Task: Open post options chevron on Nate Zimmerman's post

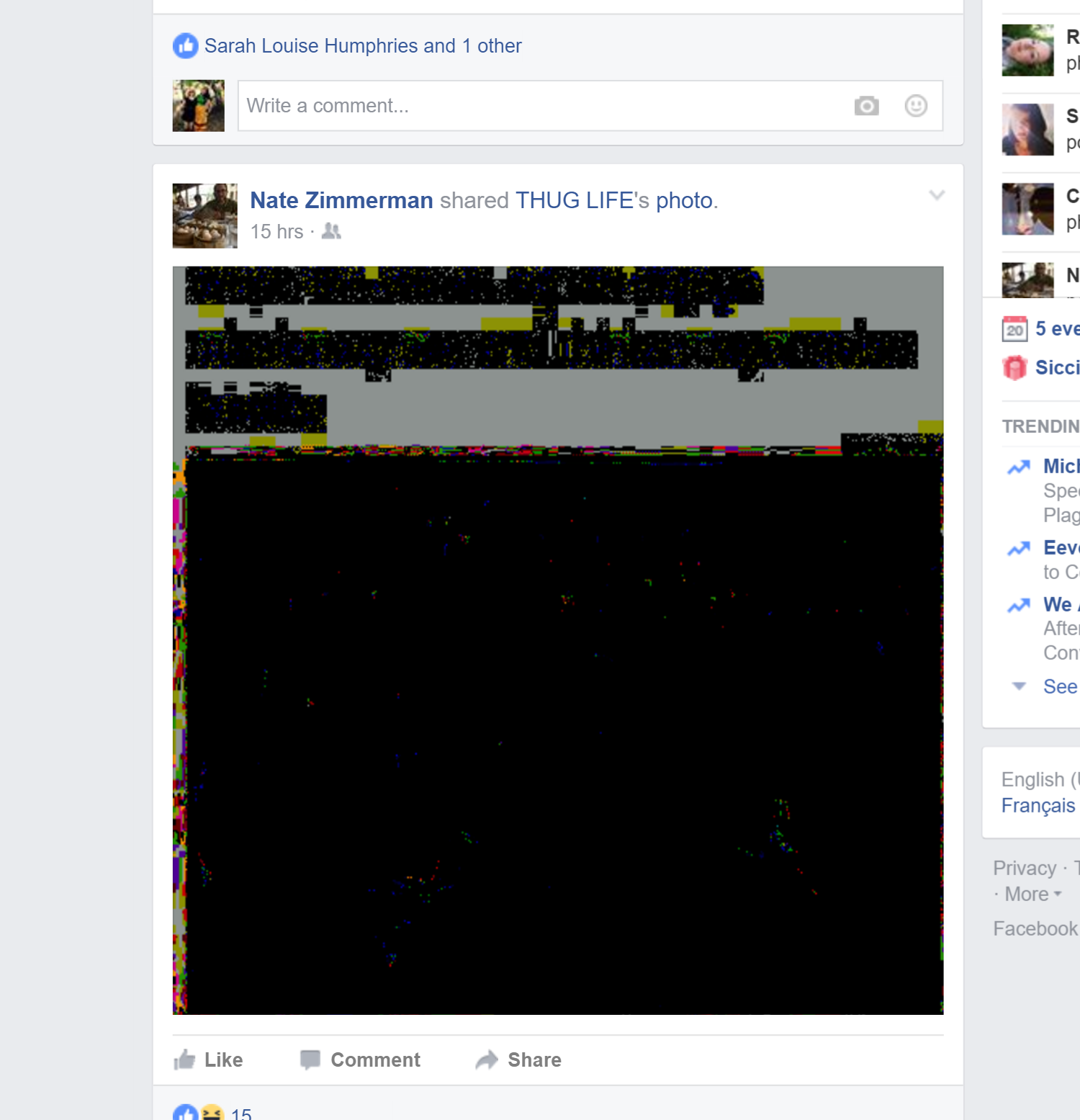Action: 936,195
